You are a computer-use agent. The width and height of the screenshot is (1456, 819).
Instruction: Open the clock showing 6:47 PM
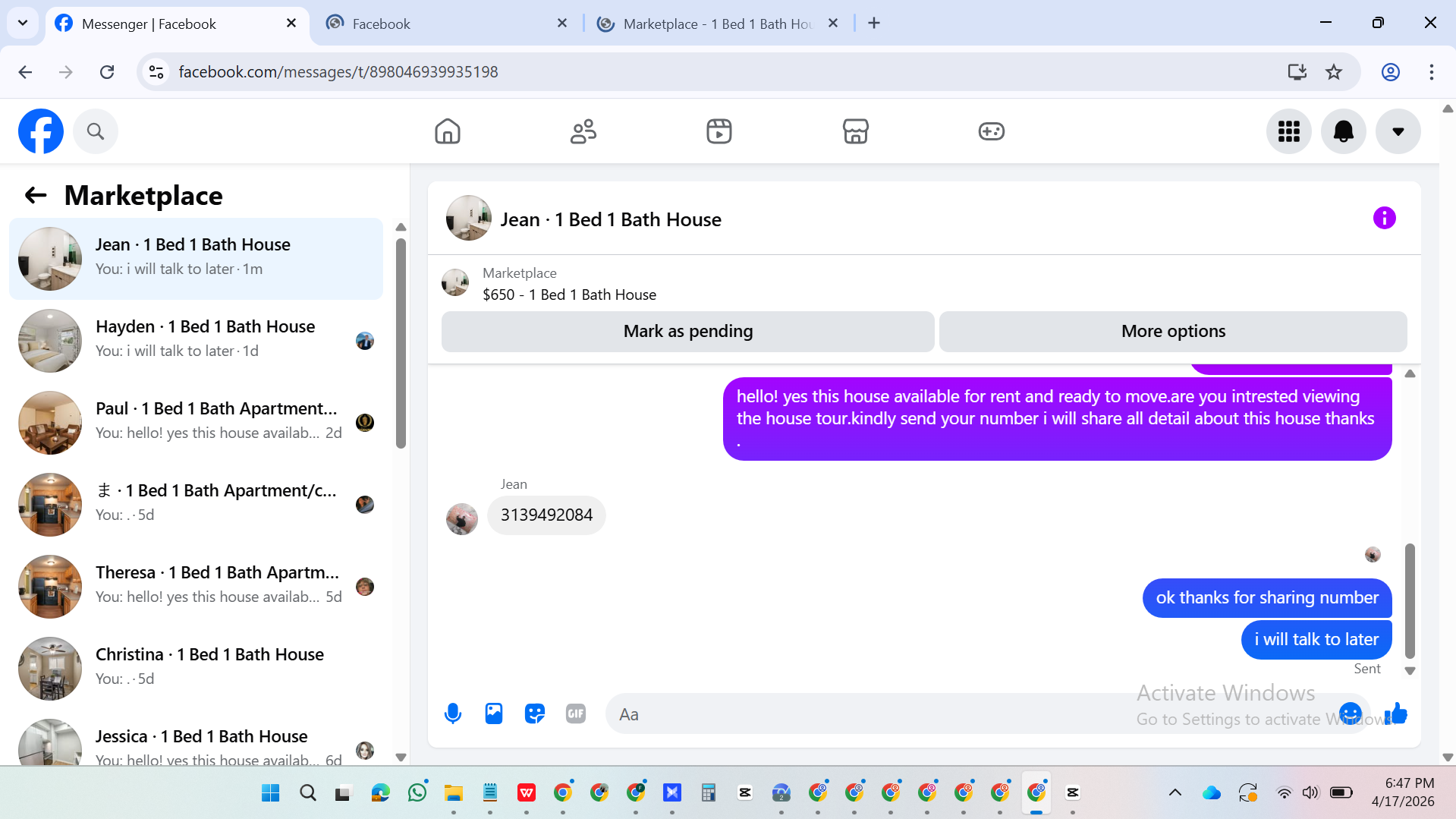pyautogui.click(x=1403, y=792)
